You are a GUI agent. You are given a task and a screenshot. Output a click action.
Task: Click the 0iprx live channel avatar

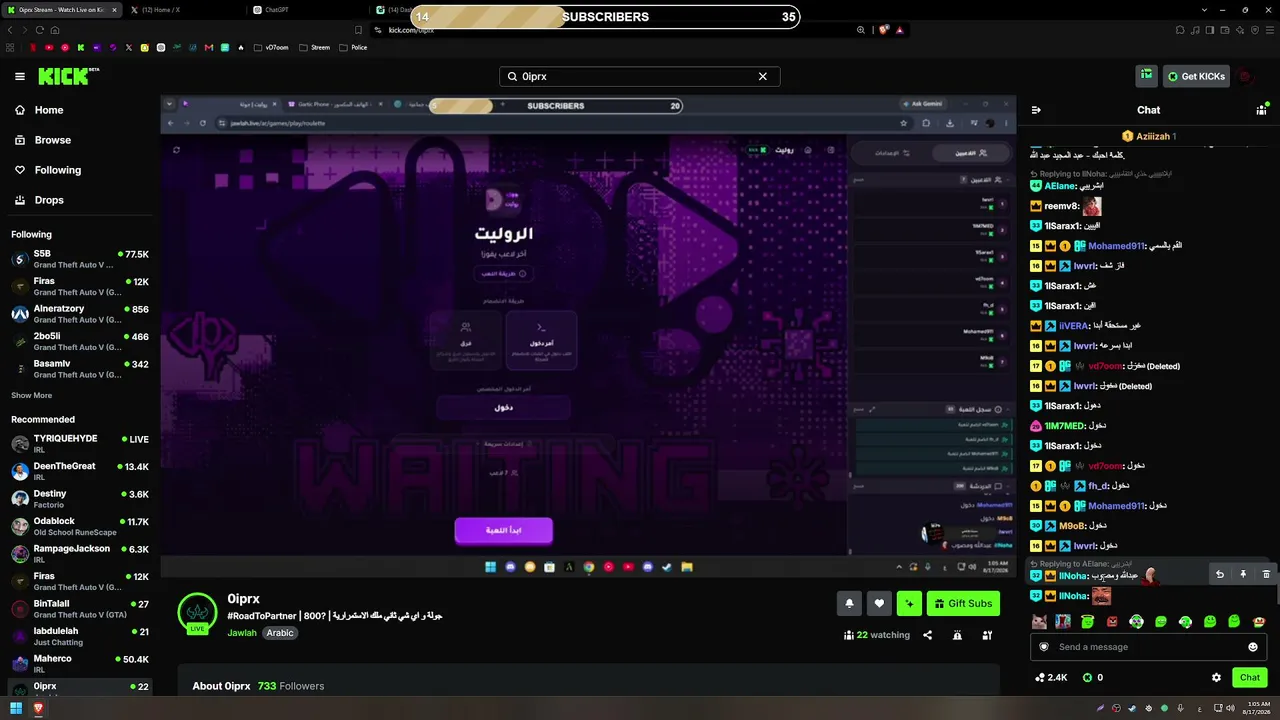coord(197,612)
